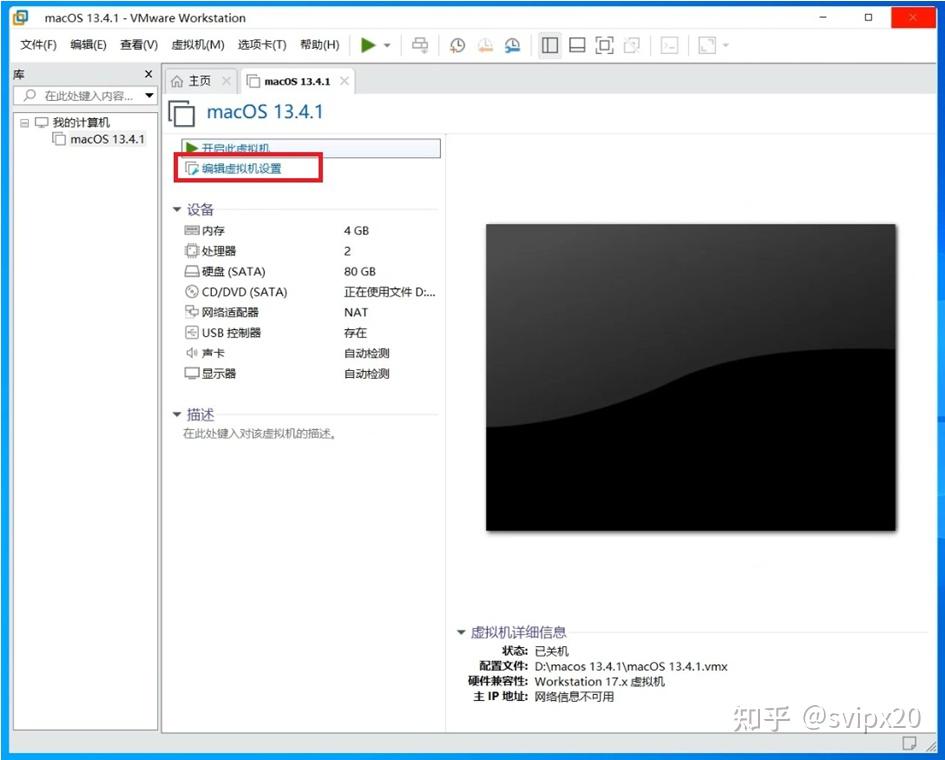Click the 硬盘 (SATA) device row

pos(310,271)
